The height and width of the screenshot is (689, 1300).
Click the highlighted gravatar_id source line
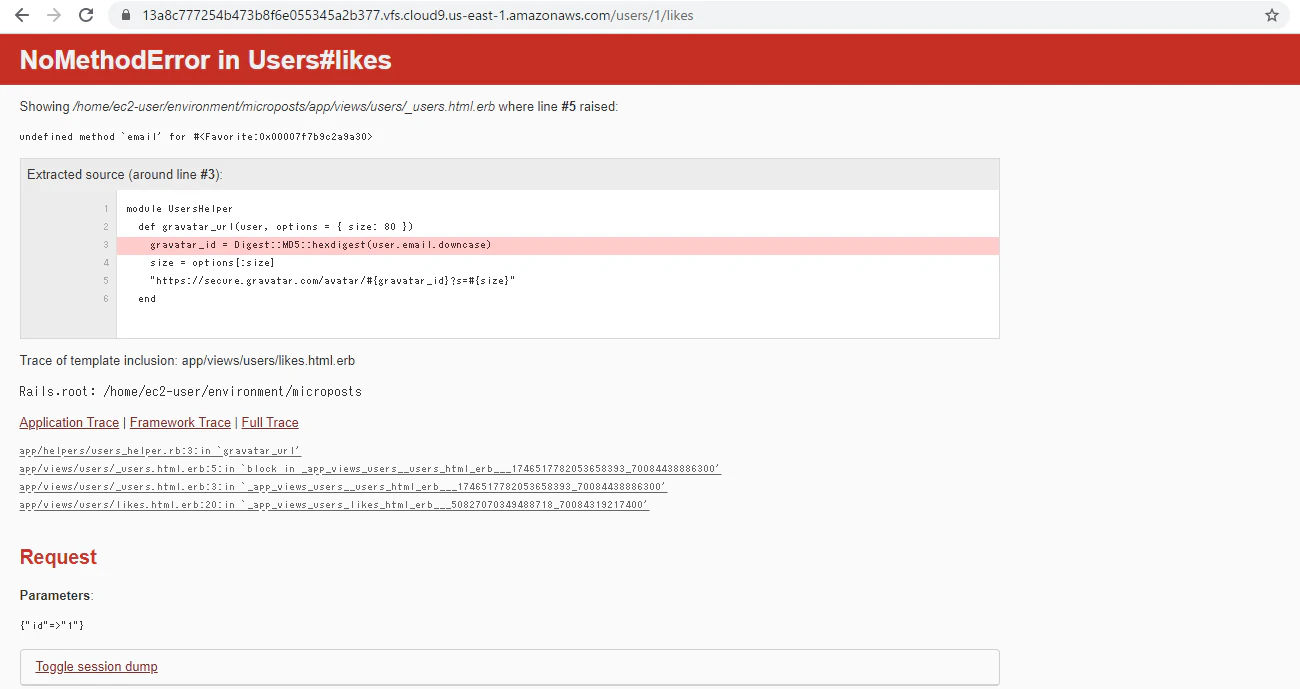click(557, 245)
